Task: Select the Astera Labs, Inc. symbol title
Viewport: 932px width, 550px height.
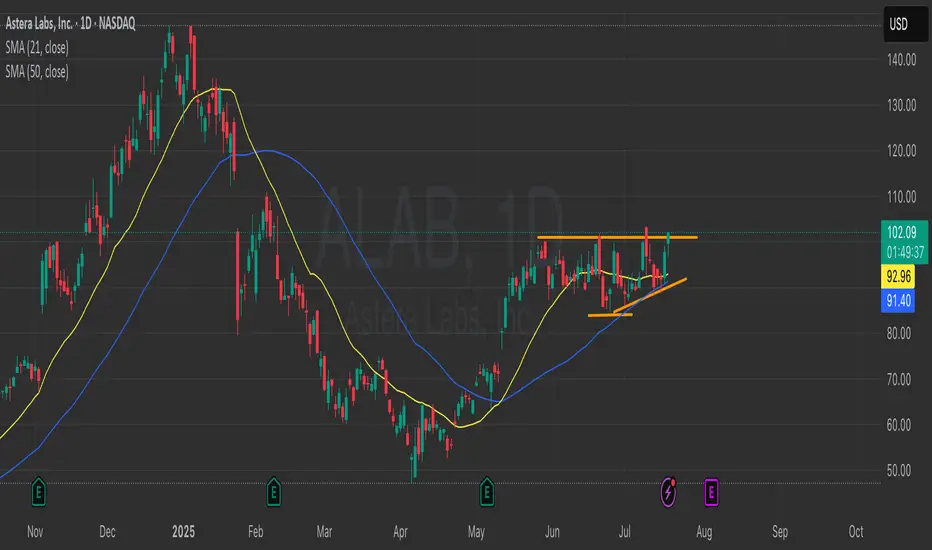Action: click(70, 24)
